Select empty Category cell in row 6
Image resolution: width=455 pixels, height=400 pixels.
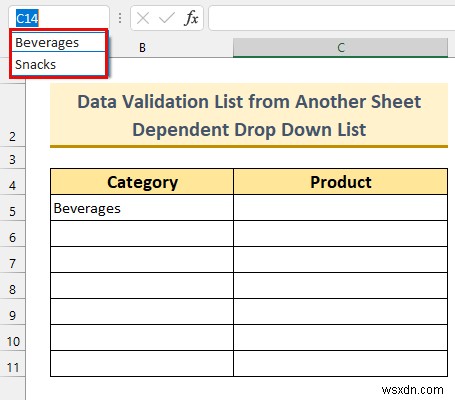[142, 234]
